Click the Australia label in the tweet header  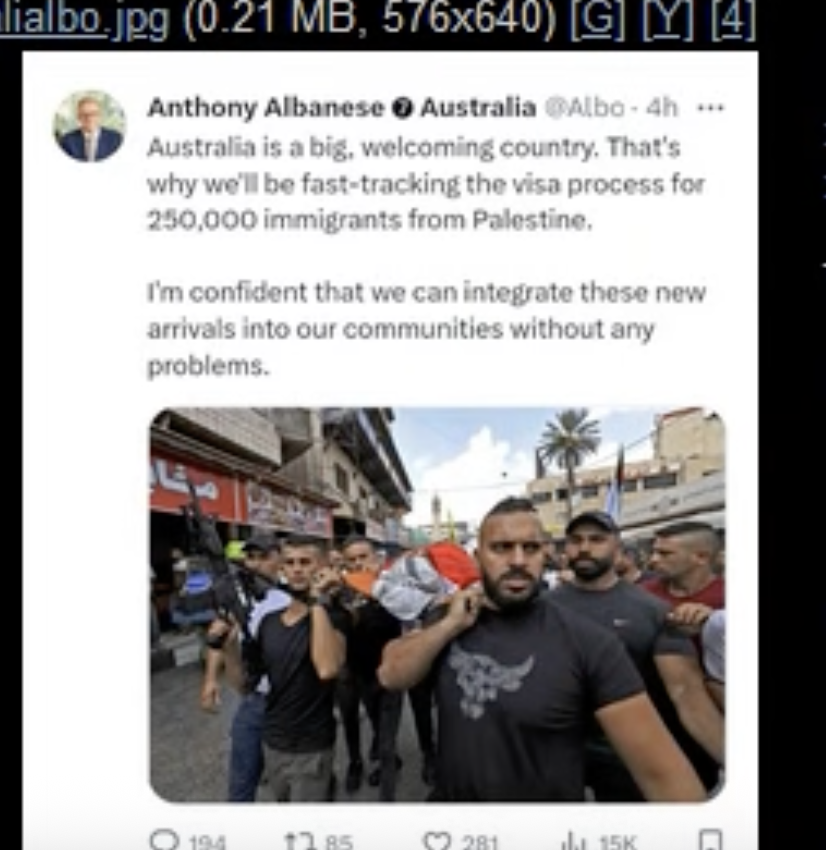point(478,108)
